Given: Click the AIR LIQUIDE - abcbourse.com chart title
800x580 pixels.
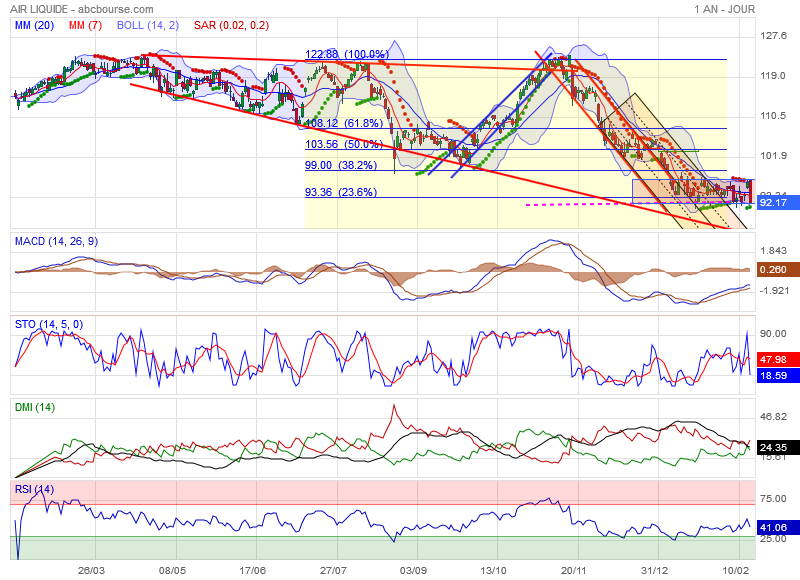Looking at the screenshot, I should [x=82, y=9].
